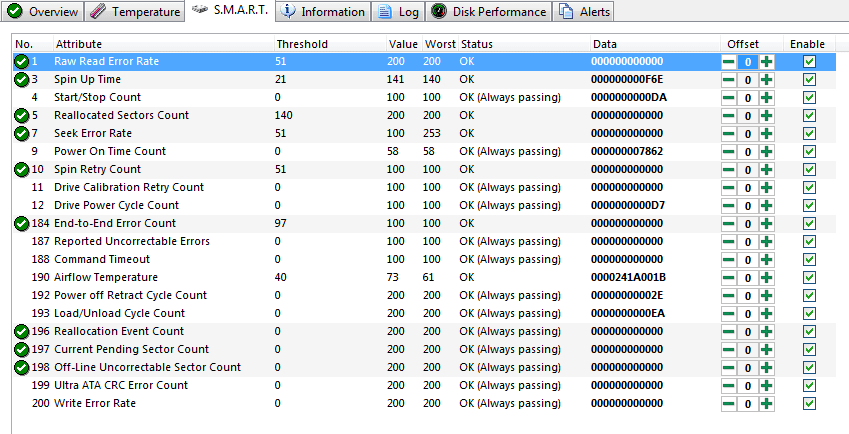Open the Alerts tab
This screenshot has width=849, height=434.
(x=584, y=12)
